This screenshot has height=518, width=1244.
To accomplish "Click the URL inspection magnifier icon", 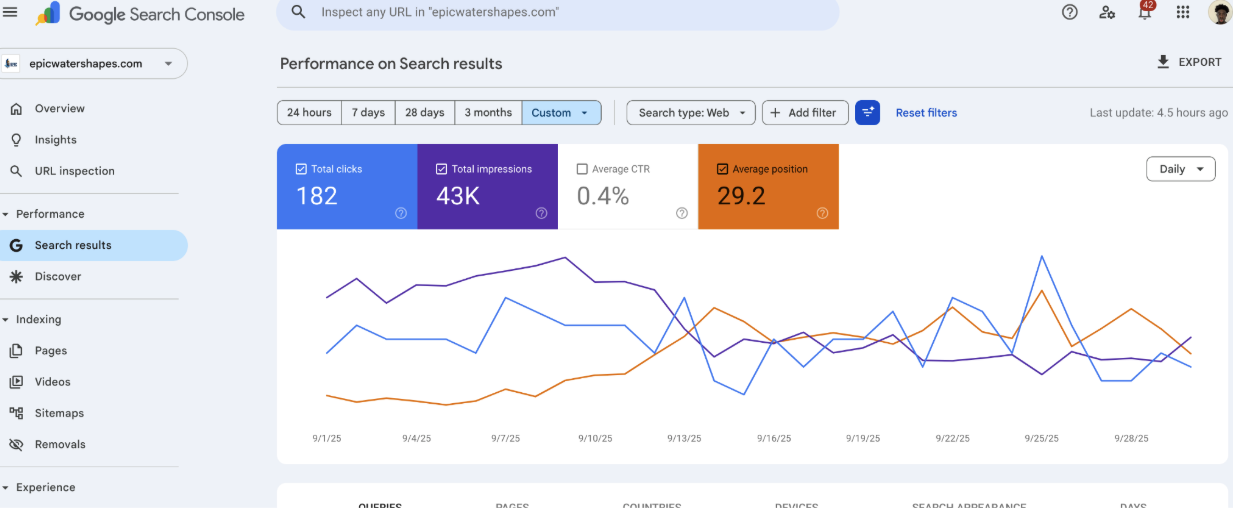I will click(16, 171).
